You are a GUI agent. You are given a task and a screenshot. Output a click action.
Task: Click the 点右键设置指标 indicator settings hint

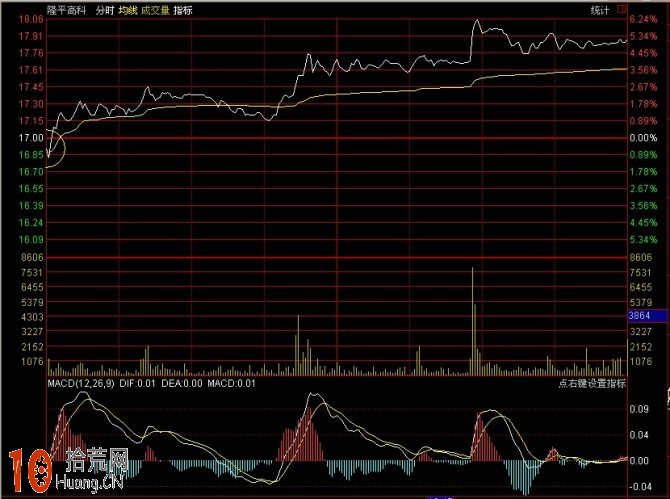pyautogui.click(x=592, y=383)
